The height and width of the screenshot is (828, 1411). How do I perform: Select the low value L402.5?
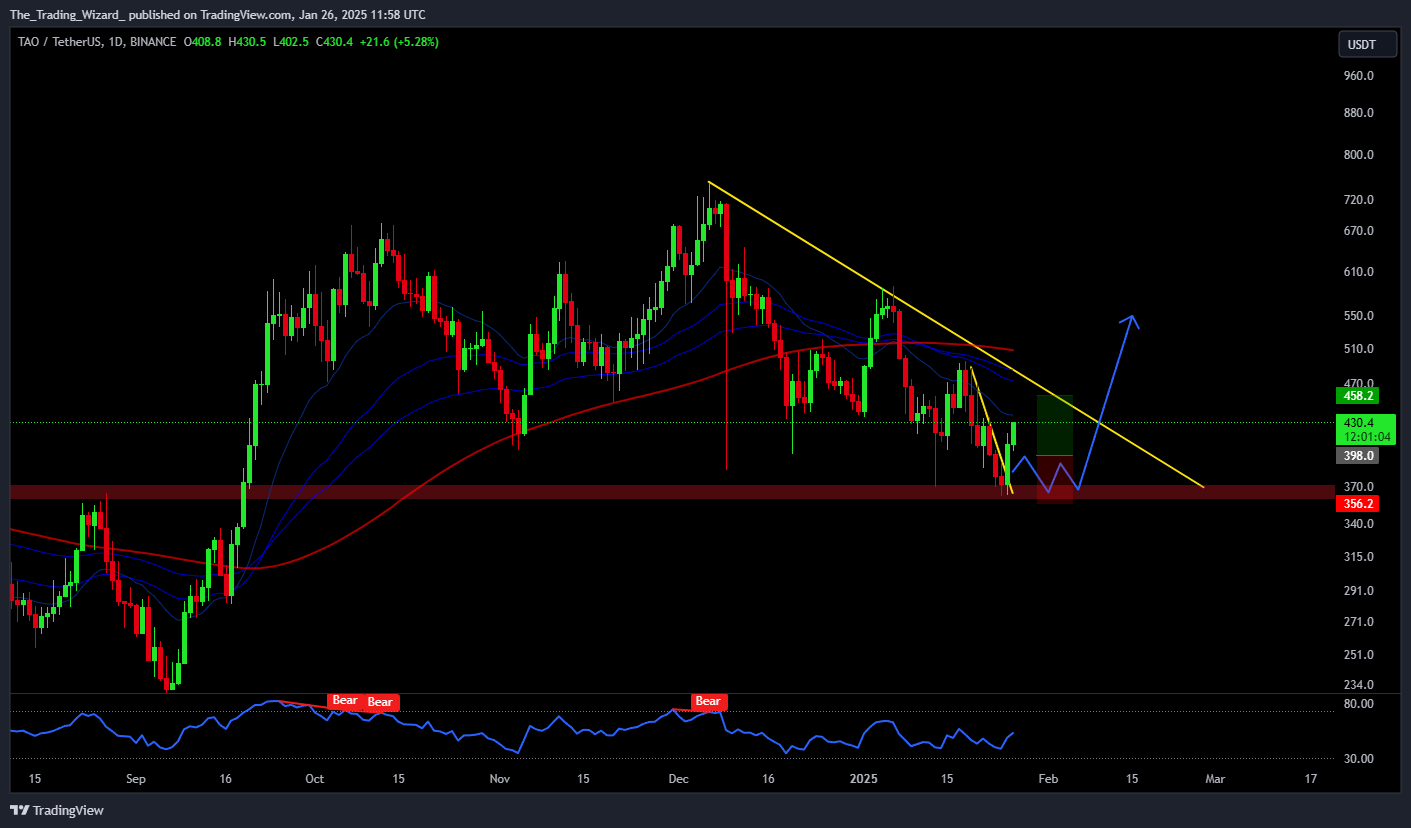(291, 42)
